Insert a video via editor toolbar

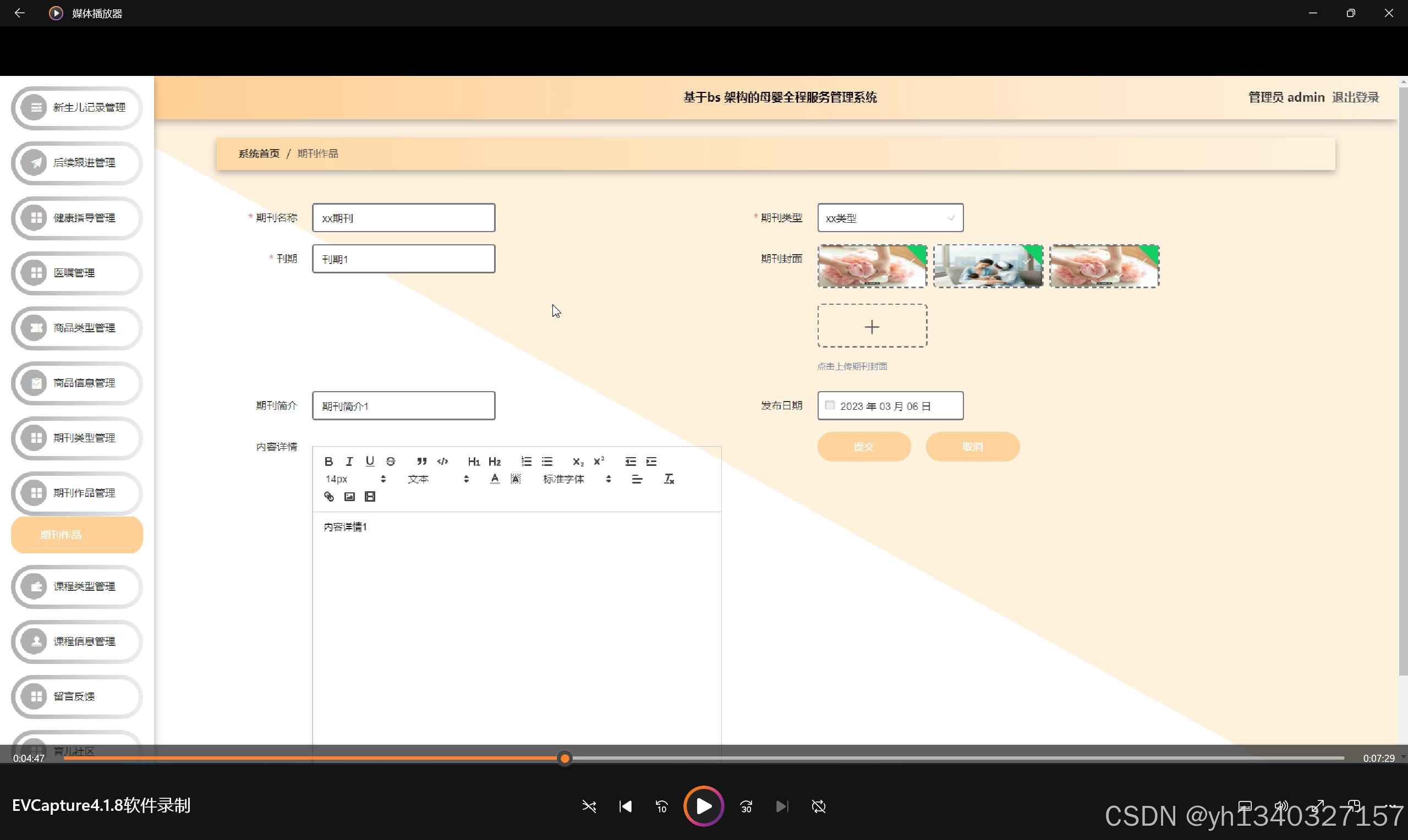[x=370, y=496]
